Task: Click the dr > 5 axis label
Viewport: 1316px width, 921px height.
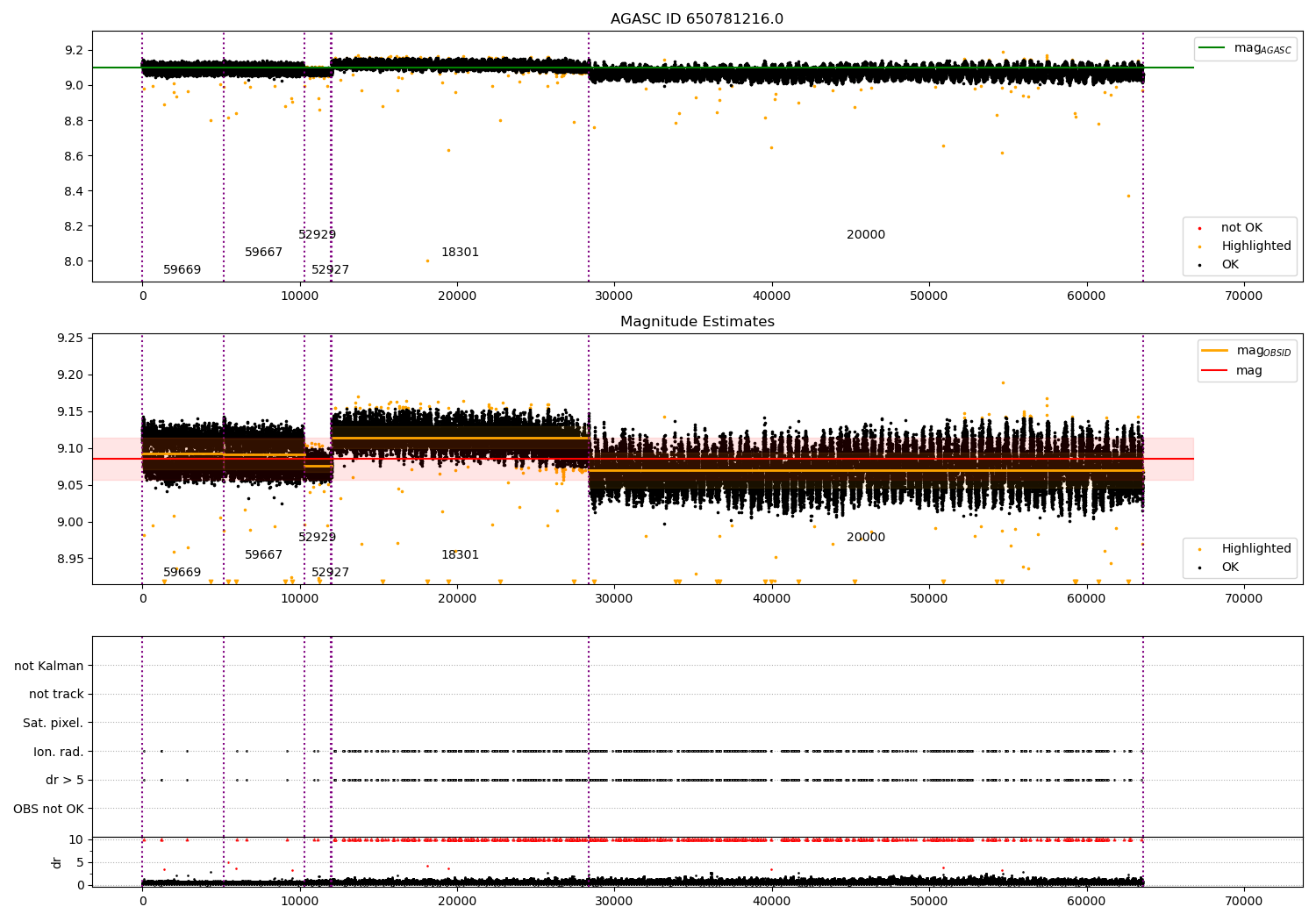Action: point(65,781)
